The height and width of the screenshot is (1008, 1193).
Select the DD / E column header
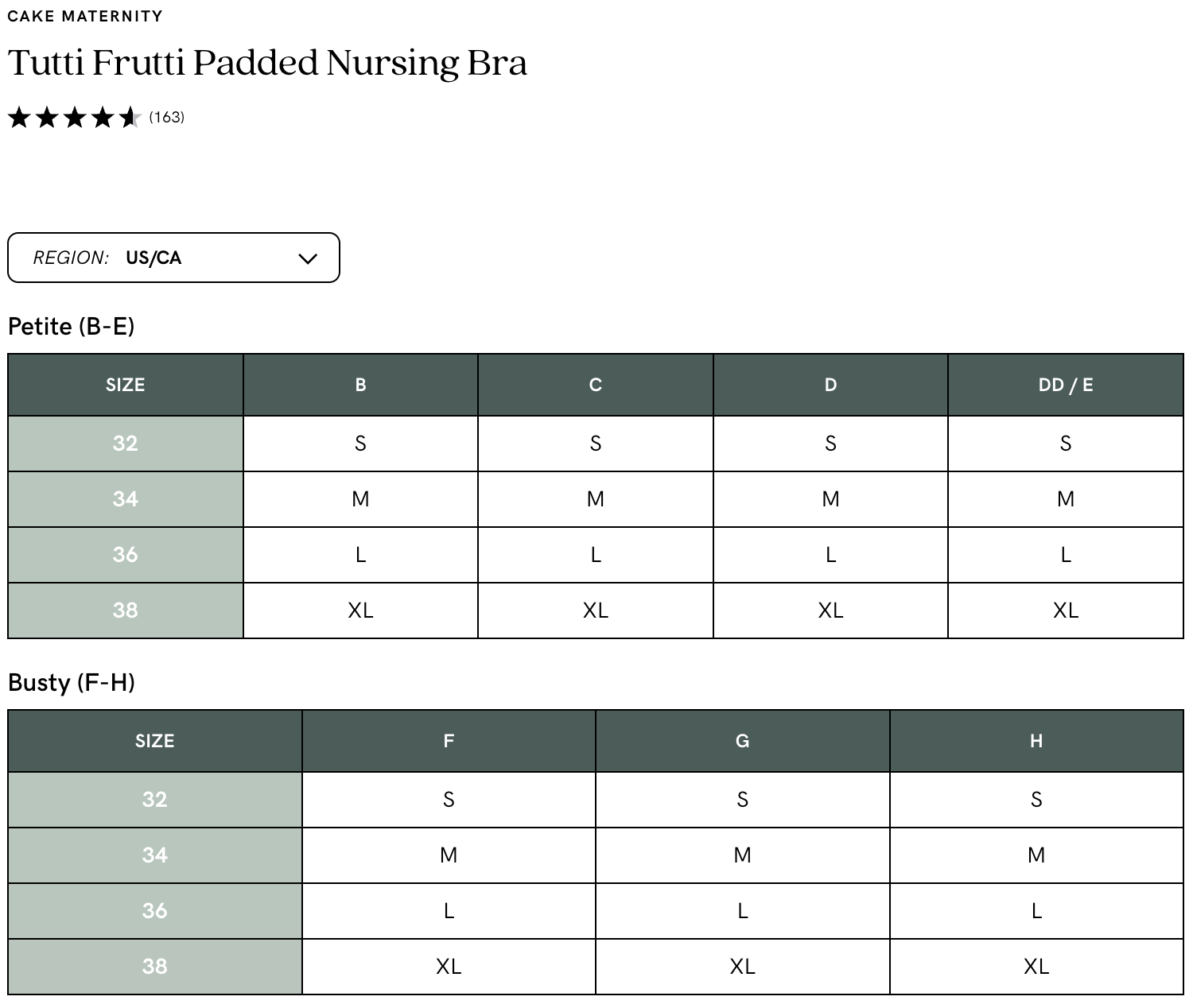click(x=1066, y=385)
